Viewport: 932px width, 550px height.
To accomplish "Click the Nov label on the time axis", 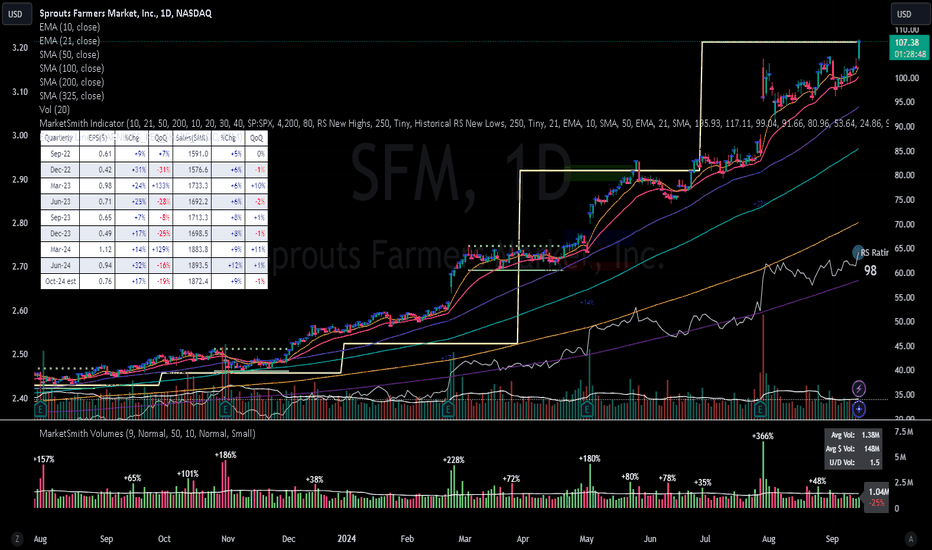I will (x=228, y=539).
